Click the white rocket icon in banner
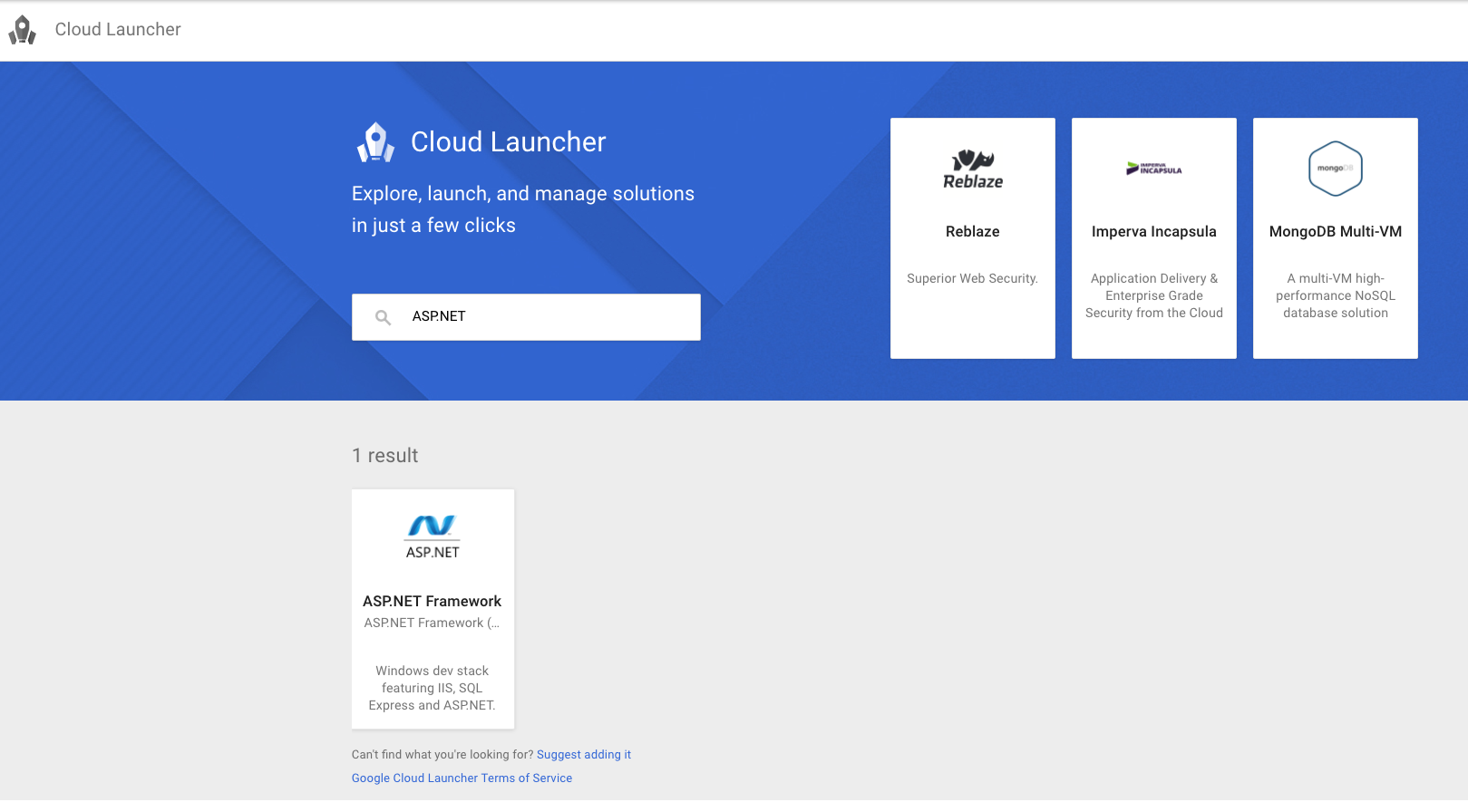 [x=375, y=142]
